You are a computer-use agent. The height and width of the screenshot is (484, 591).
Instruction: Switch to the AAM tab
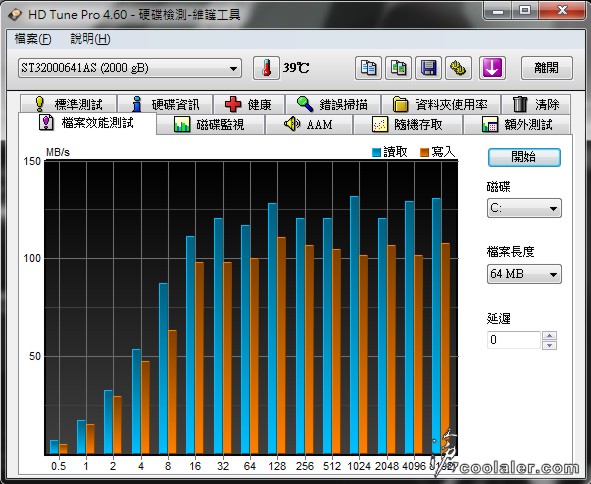pyautogui.click(x=309, y=124)
